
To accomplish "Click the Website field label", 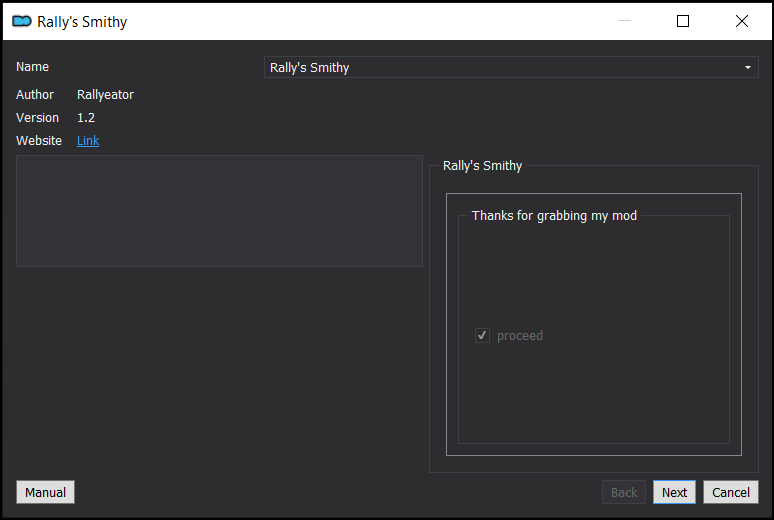I will click(39, 141).
